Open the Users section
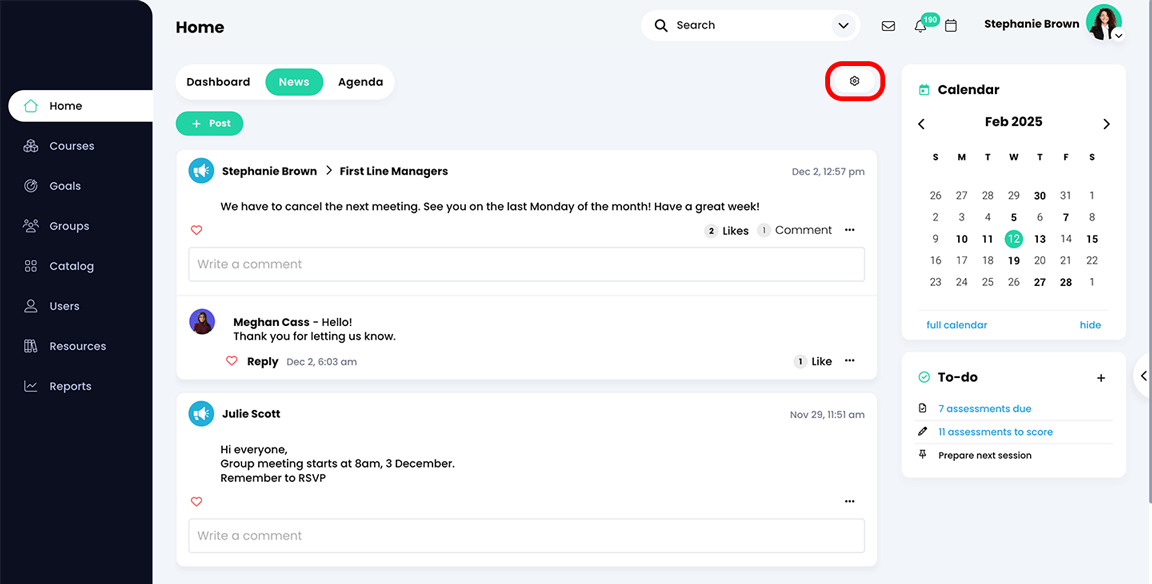This screenshot has height=584, width=1152. 65,305
